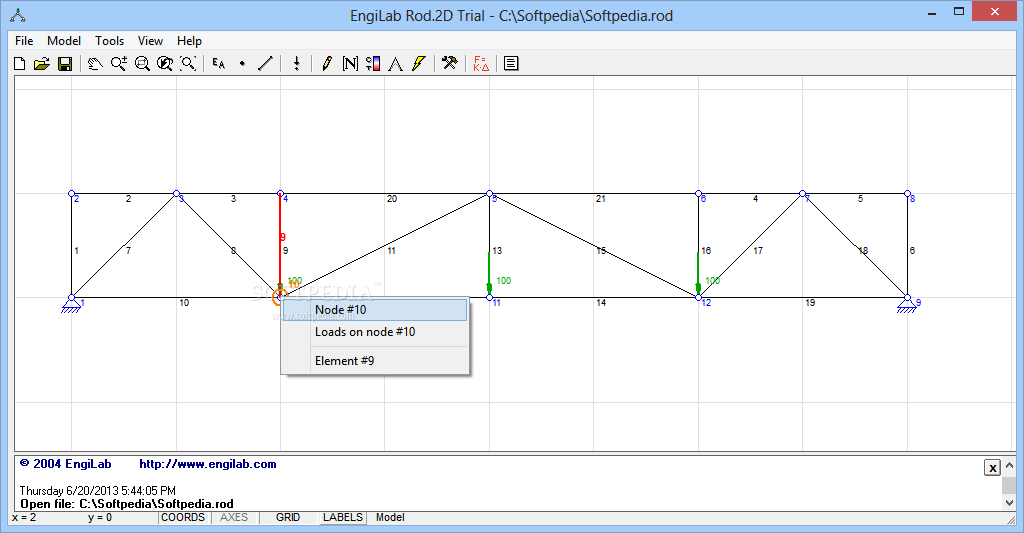Save the model with the floppy disk icon
This screenshot has width=1024, height=533.
tap(65, 63)
